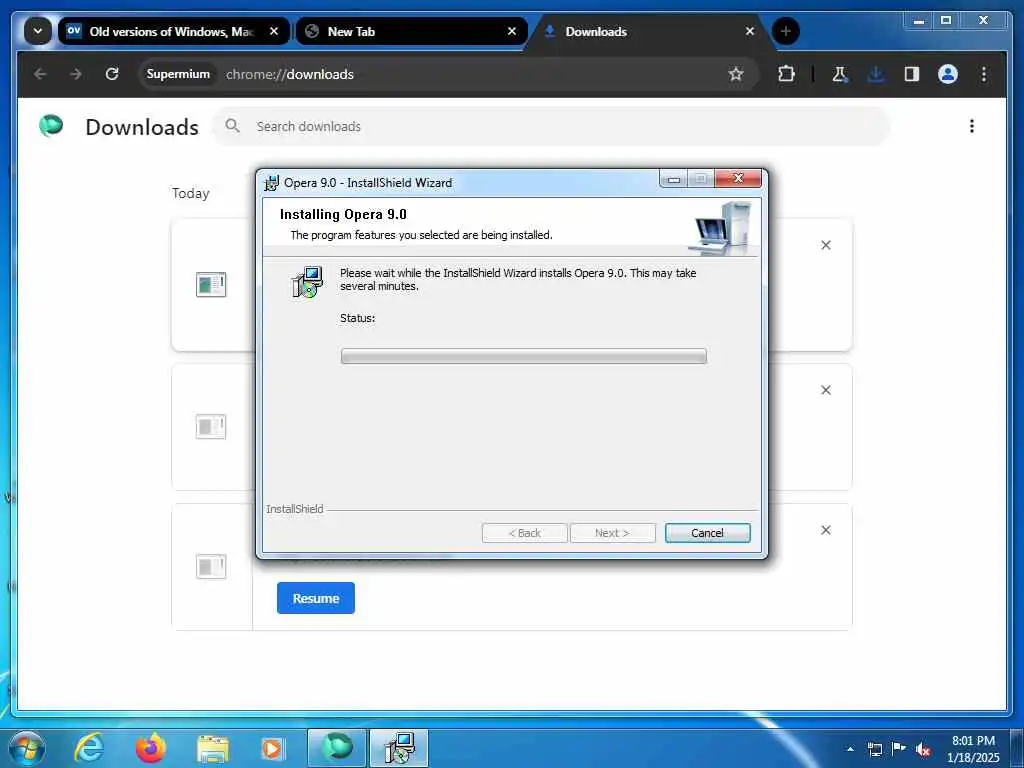Launch Firefox from taskbar

151,748
